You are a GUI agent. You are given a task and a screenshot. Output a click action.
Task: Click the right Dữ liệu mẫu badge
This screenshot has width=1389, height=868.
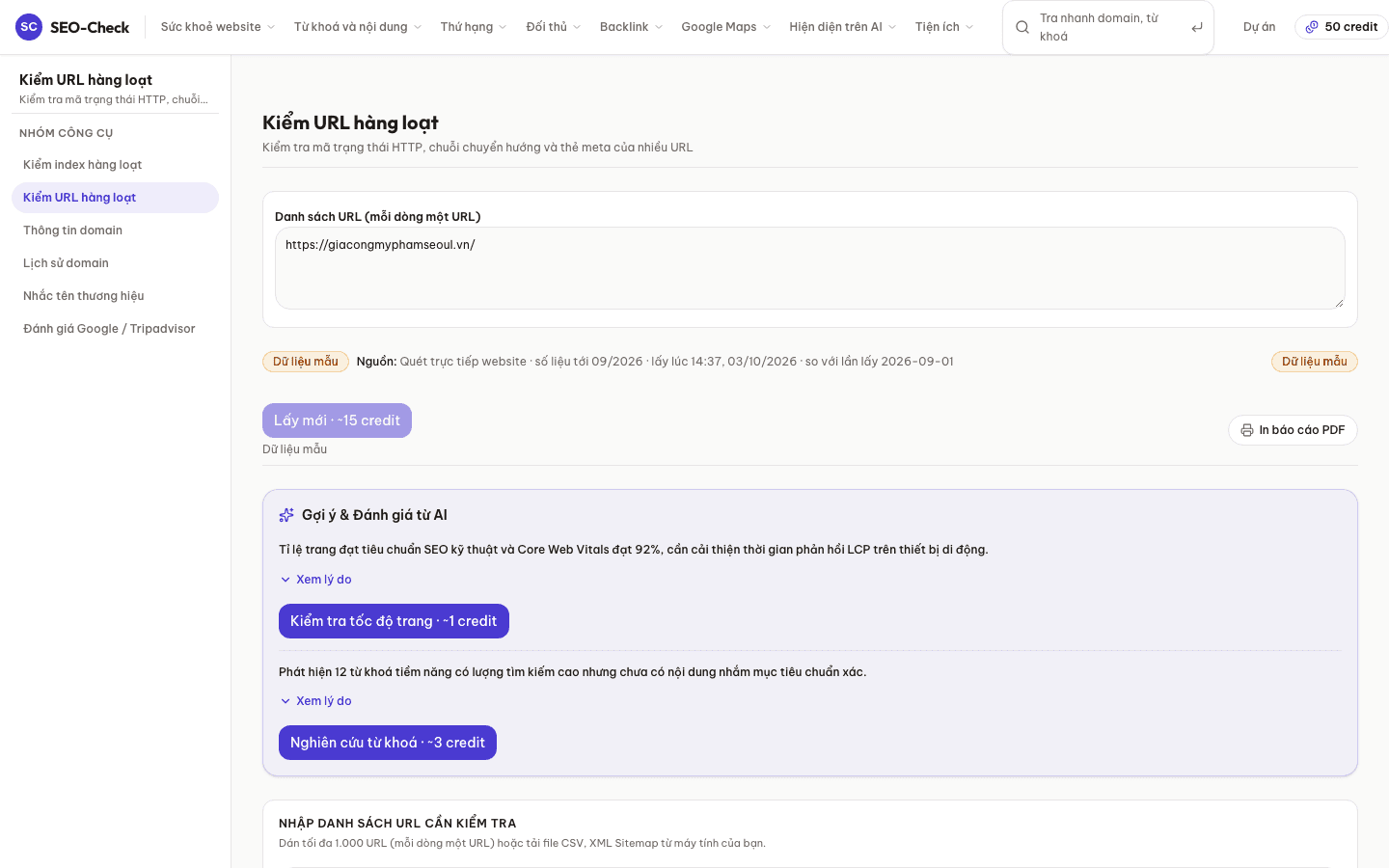point(1315,362)
